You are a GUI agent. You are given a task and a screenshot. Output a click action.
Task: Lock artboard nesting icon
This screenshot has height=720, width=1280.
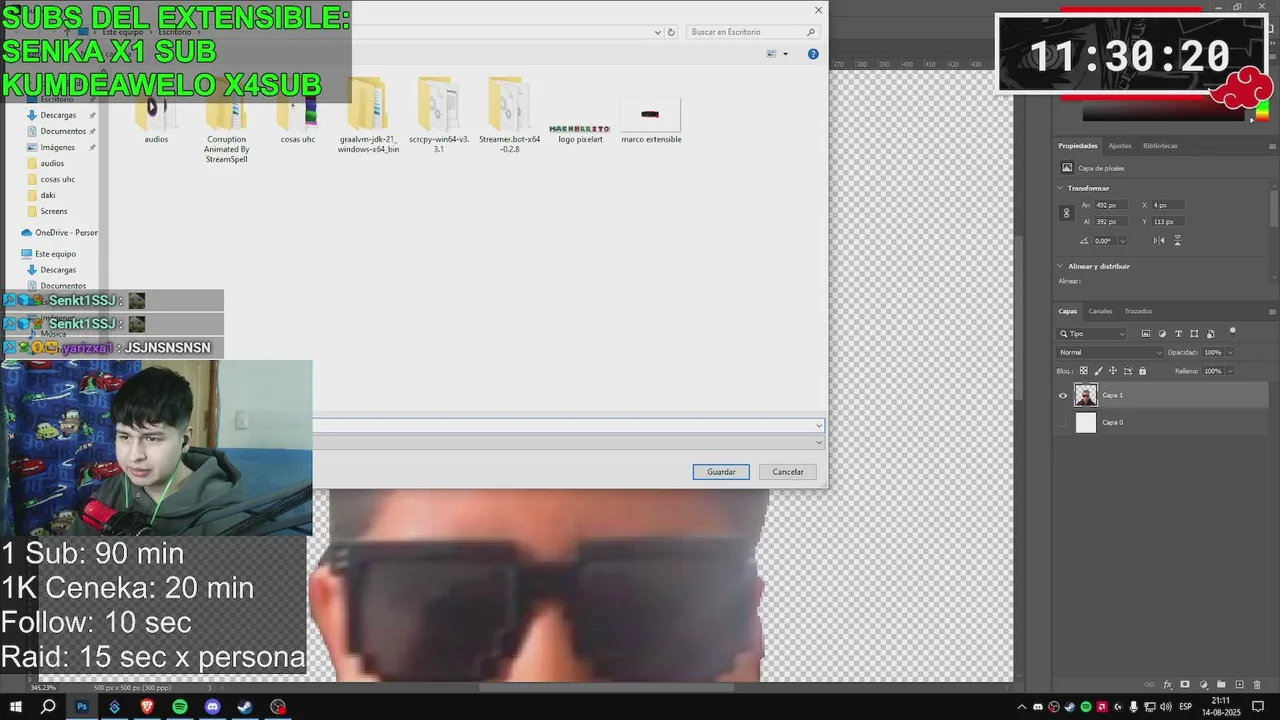point(1128,371)
